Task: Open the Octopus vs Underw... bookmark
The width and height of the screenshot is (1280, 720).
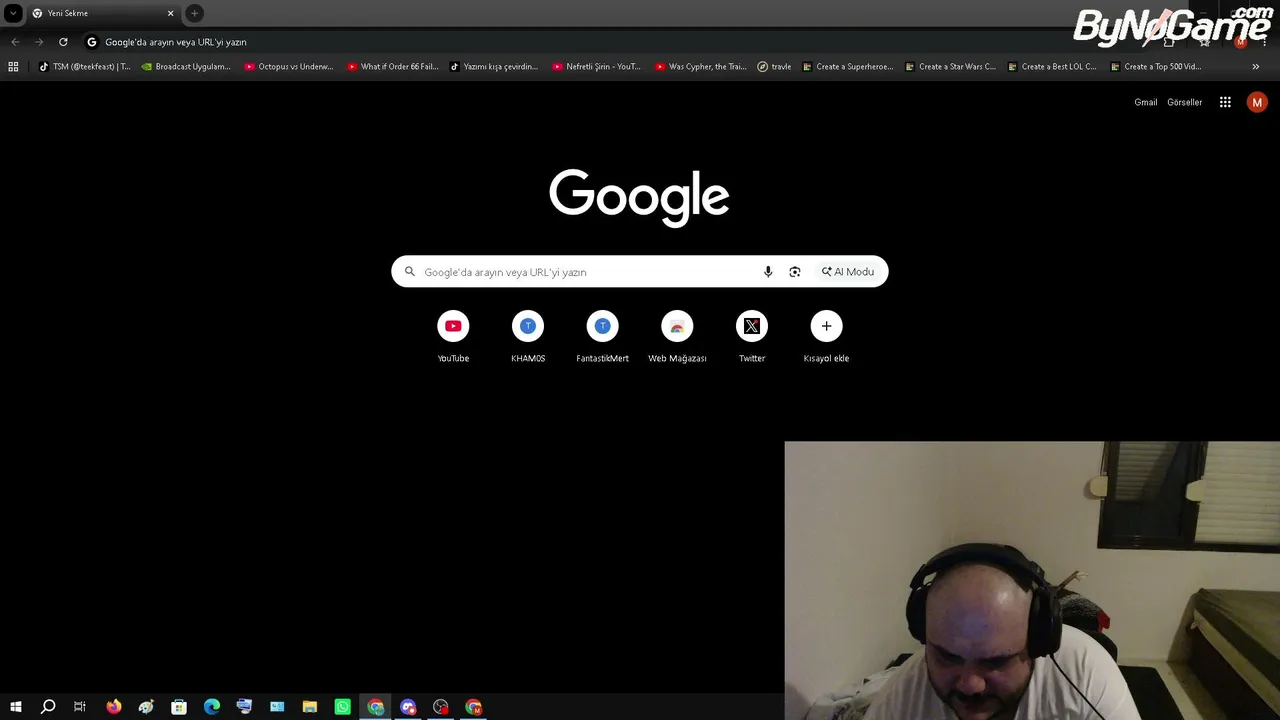Action: click(x=290, y=67)
